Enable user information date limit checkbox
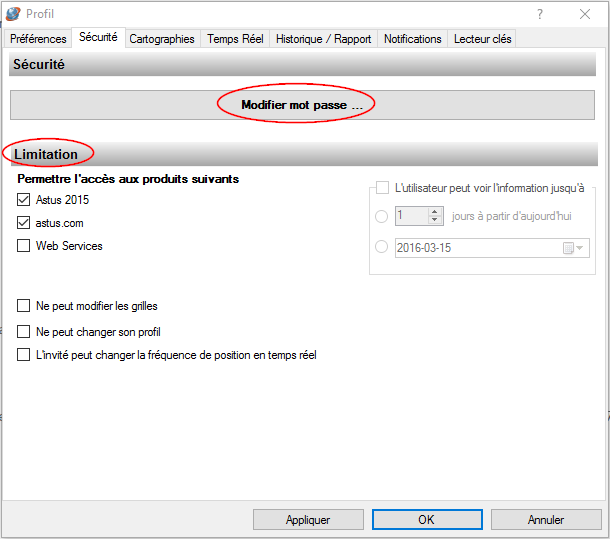Image resolution: width=610 pixels, height=539 pixels. [x=382, y=187]
